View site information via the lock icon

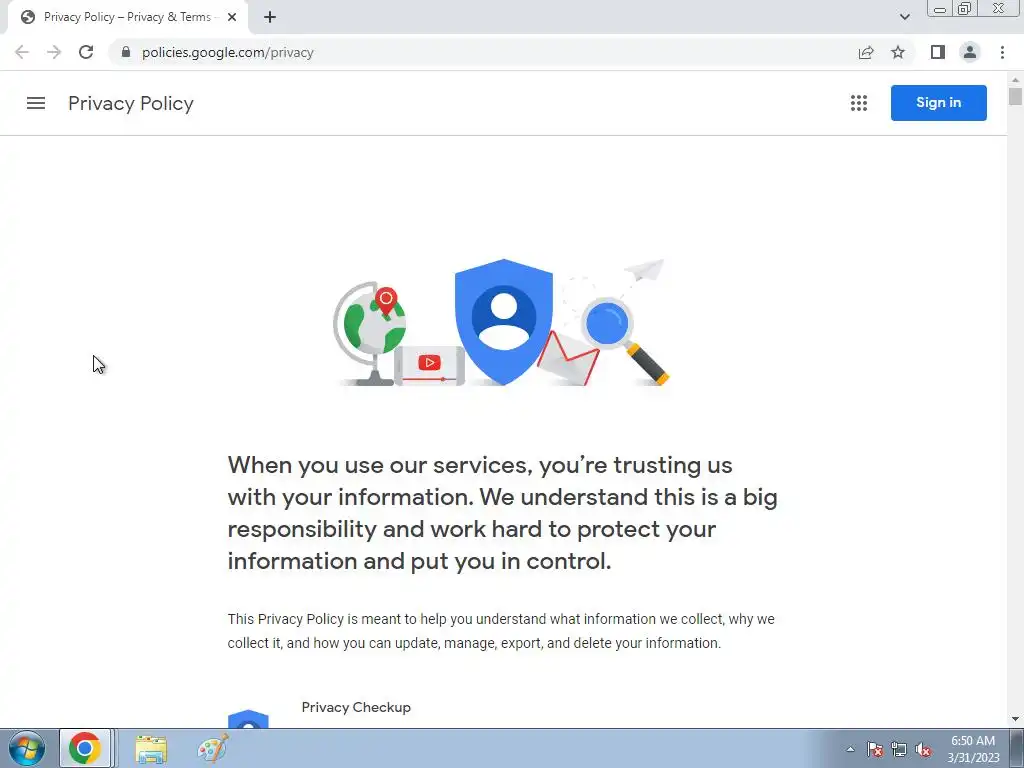(x=126, y=52)
